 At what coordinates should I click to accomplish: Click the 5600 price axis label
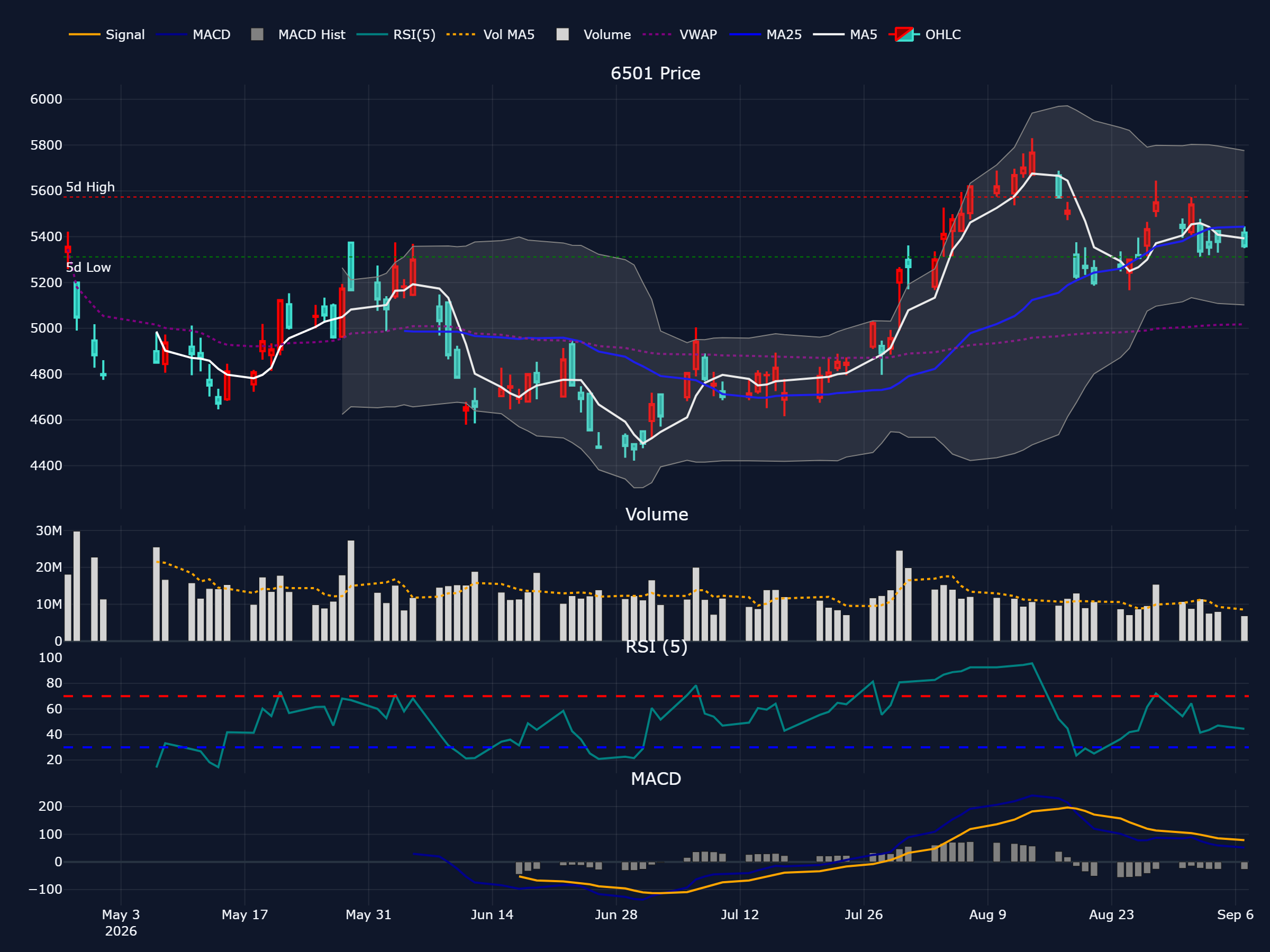[x=46, y=190]
